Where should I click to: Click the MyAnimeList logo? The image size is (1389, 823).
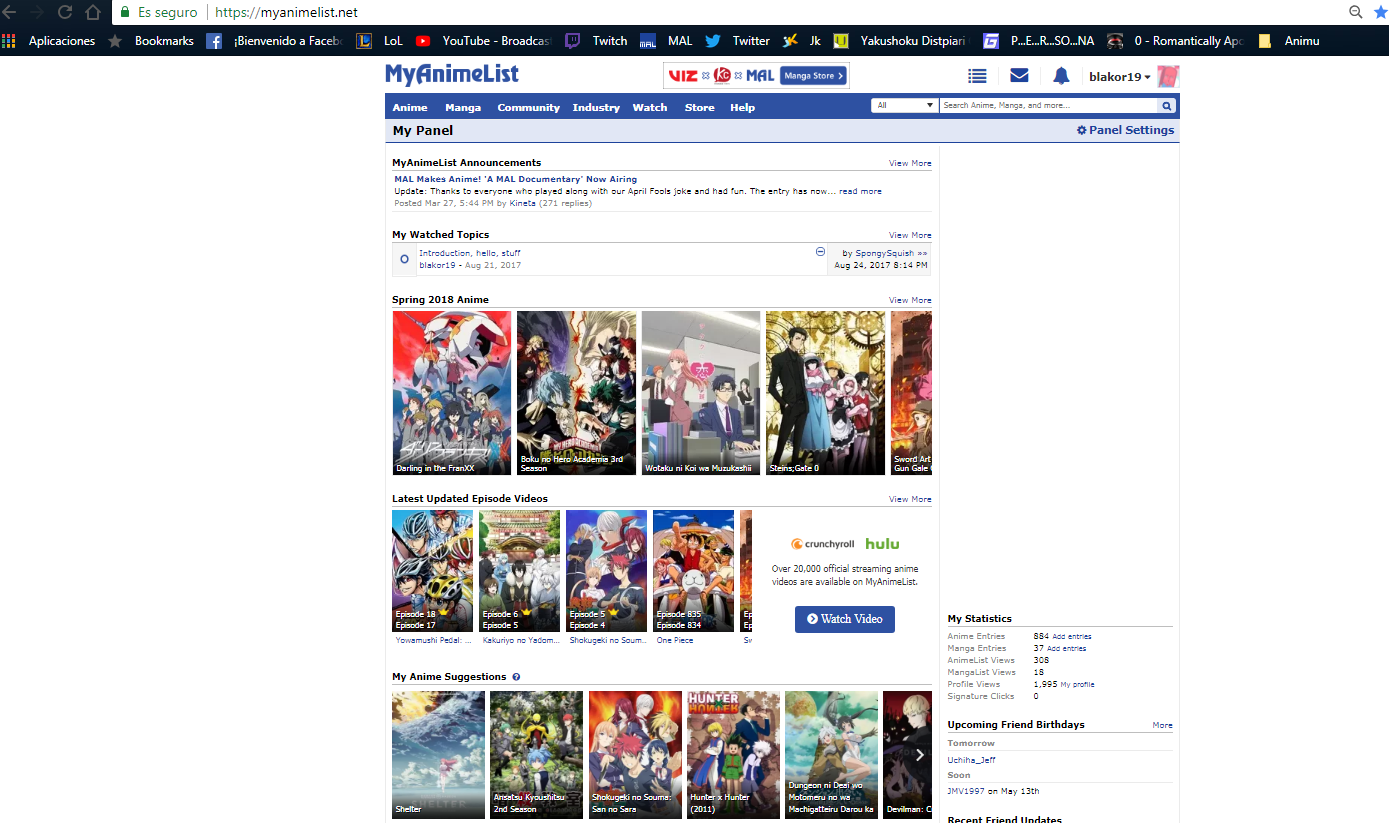452,74
